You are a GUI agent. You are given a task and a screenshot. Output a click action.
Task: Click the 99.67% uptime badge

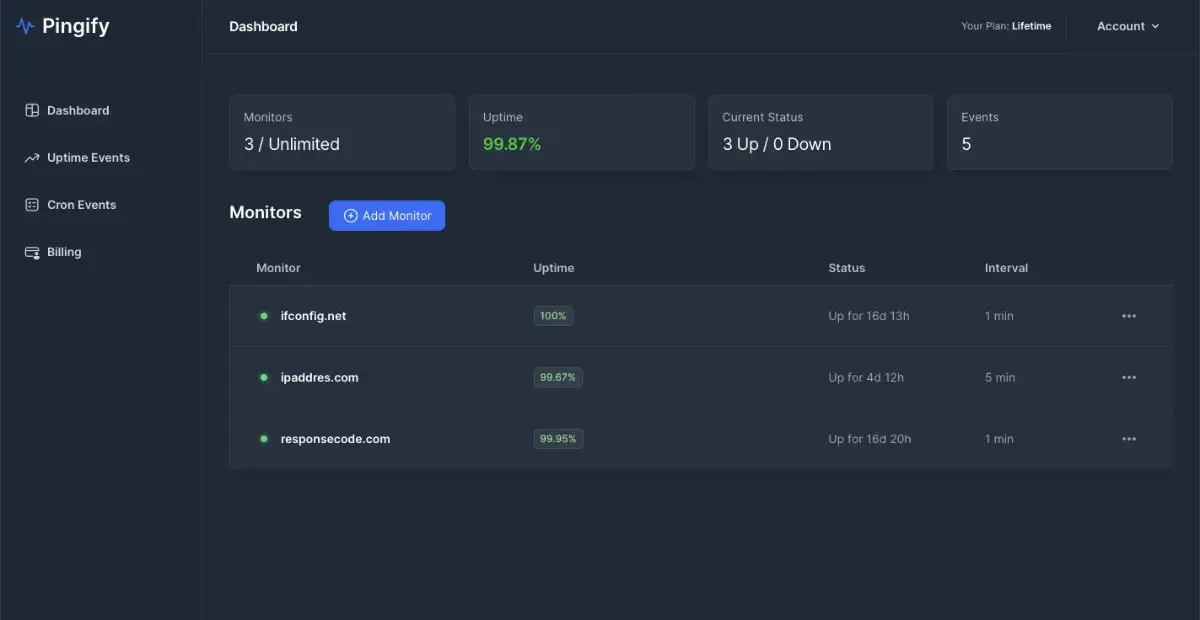(558, 378)
